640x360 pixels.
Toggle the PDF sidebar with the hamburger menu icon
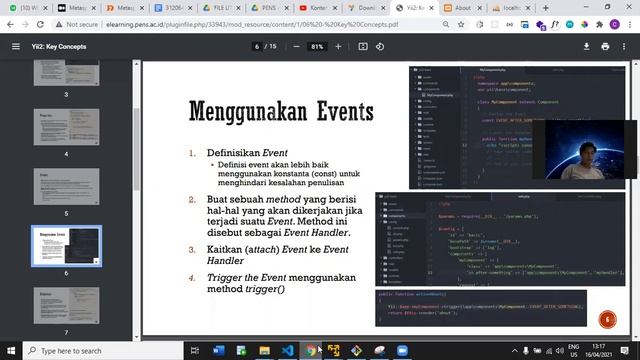16,47
